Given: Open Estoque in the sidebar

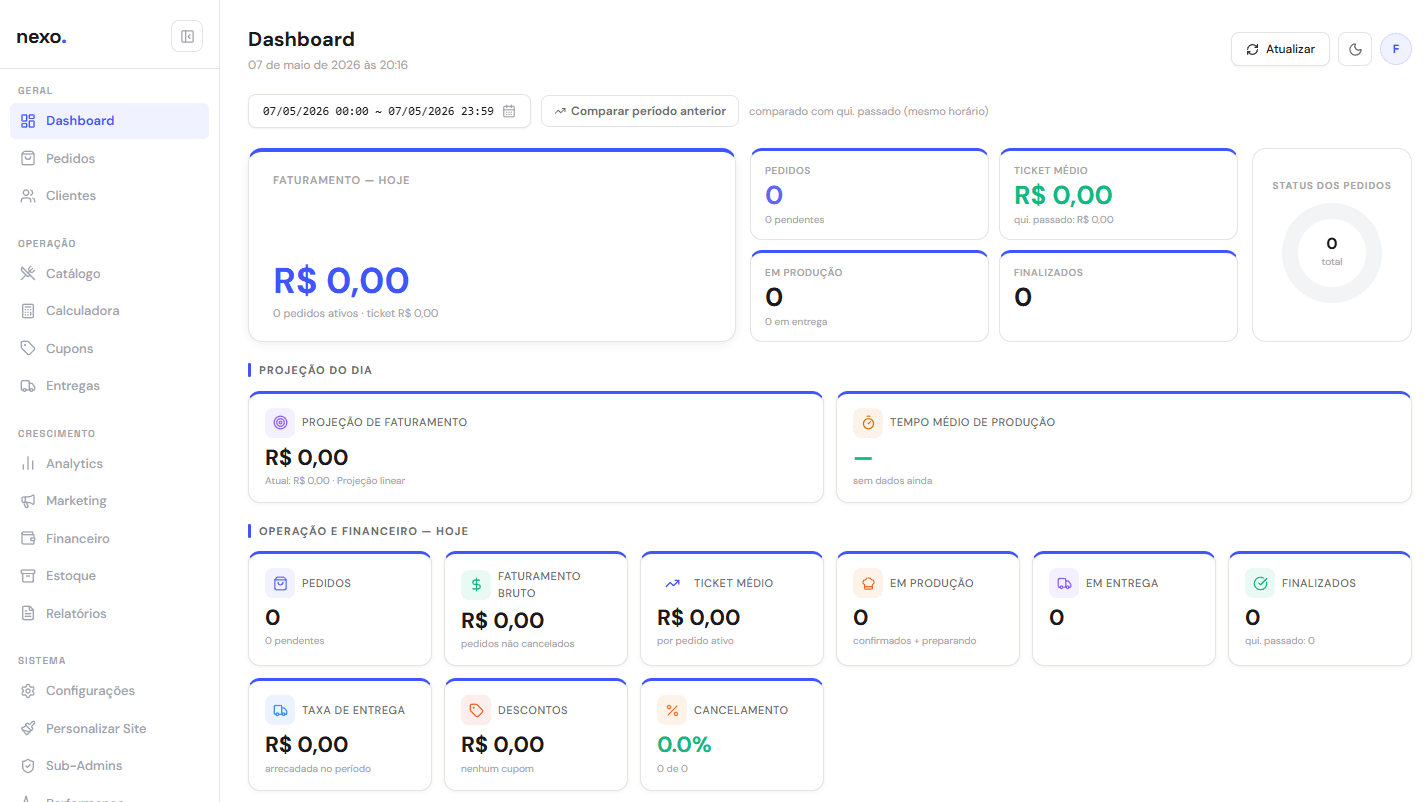Looking at the screenshot, I should click(x=110, y=576).
